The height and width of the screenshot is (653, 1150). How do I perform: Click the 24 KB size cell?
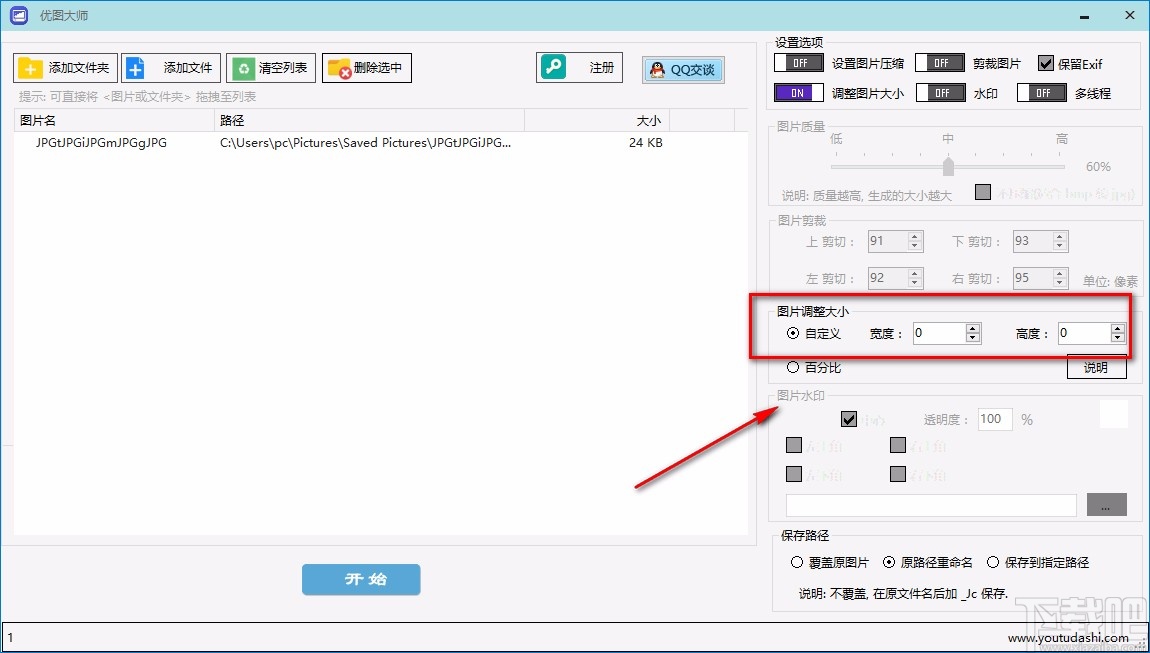click(x=645, y=143)
